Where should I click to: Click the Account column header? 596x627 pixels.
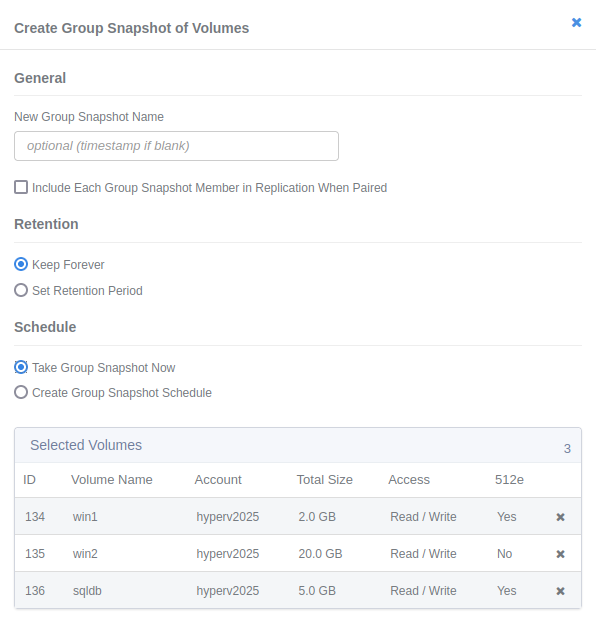(218, 479)
